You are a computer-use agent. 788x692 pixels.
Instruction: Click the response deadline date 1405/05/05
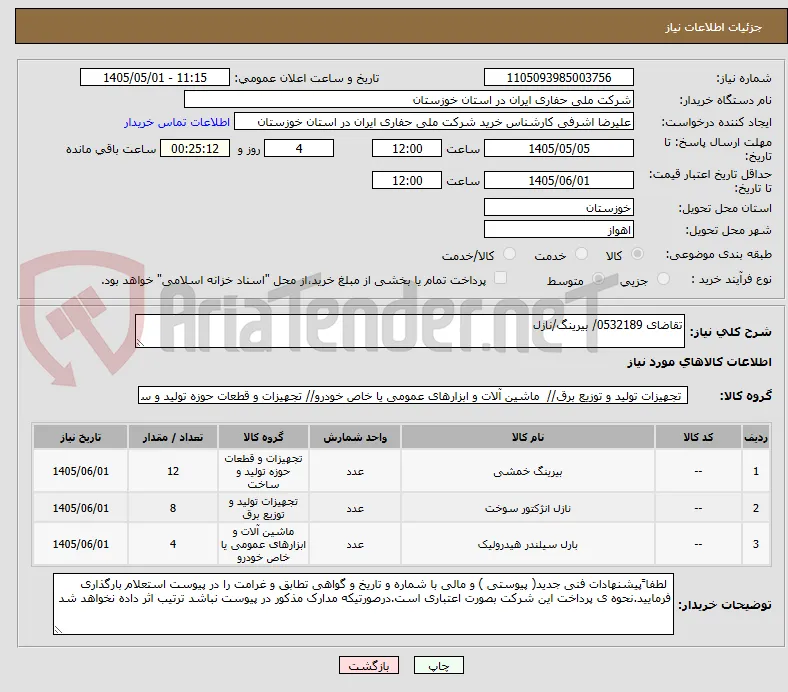(x=558, y=148)
